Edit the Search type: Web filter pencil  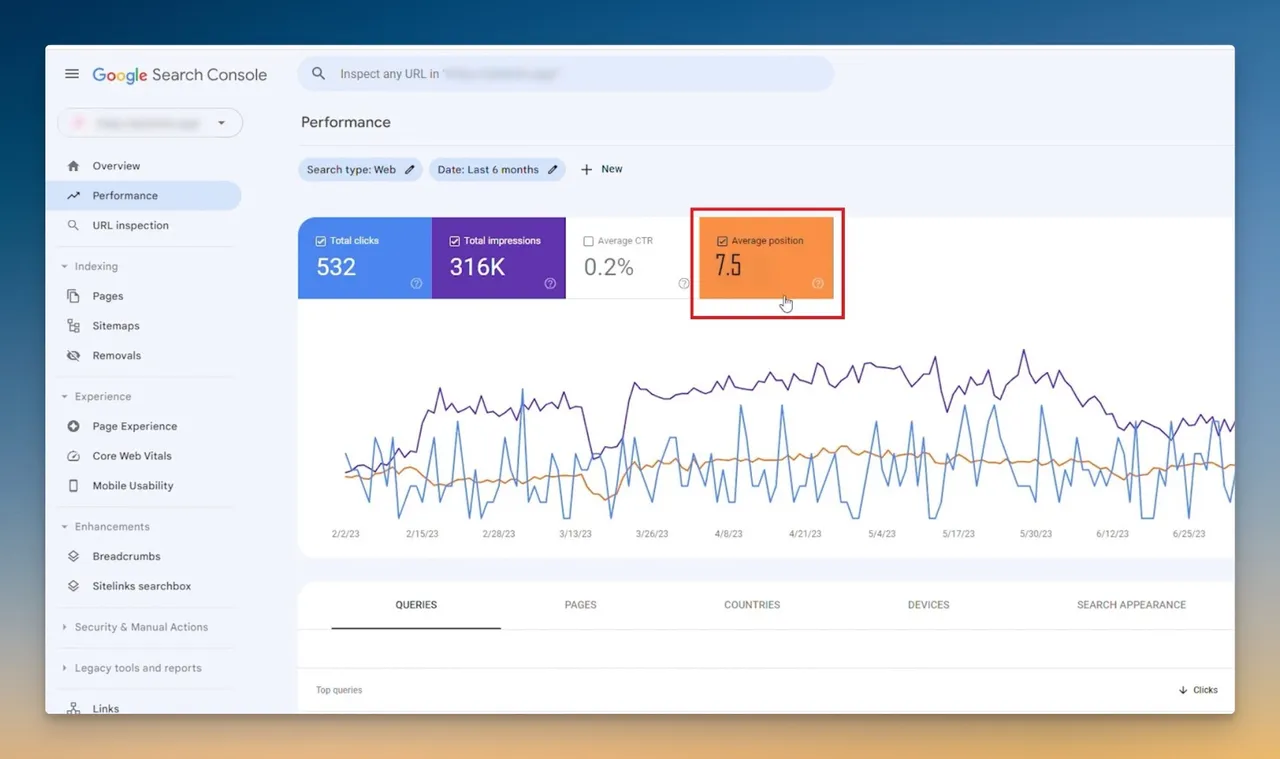click(x=410, y=170)
